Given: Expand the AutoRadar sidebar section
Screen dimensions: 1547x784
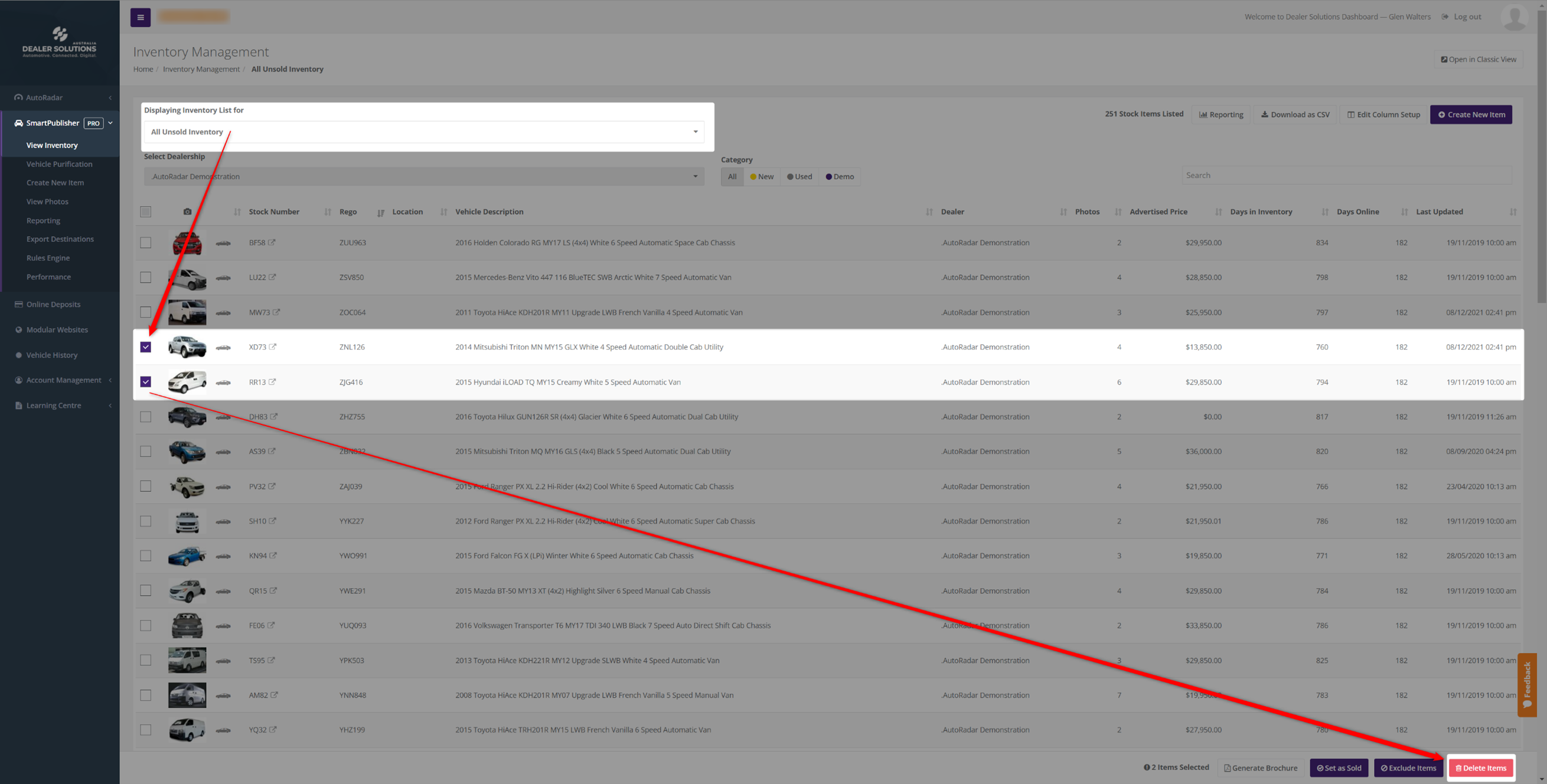Looking at the screenshot, I should [110, 98].
